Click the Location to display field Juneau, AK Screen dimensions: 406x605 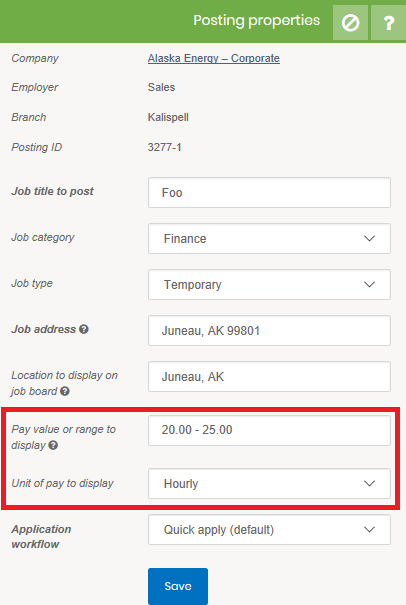click(269, 376)
